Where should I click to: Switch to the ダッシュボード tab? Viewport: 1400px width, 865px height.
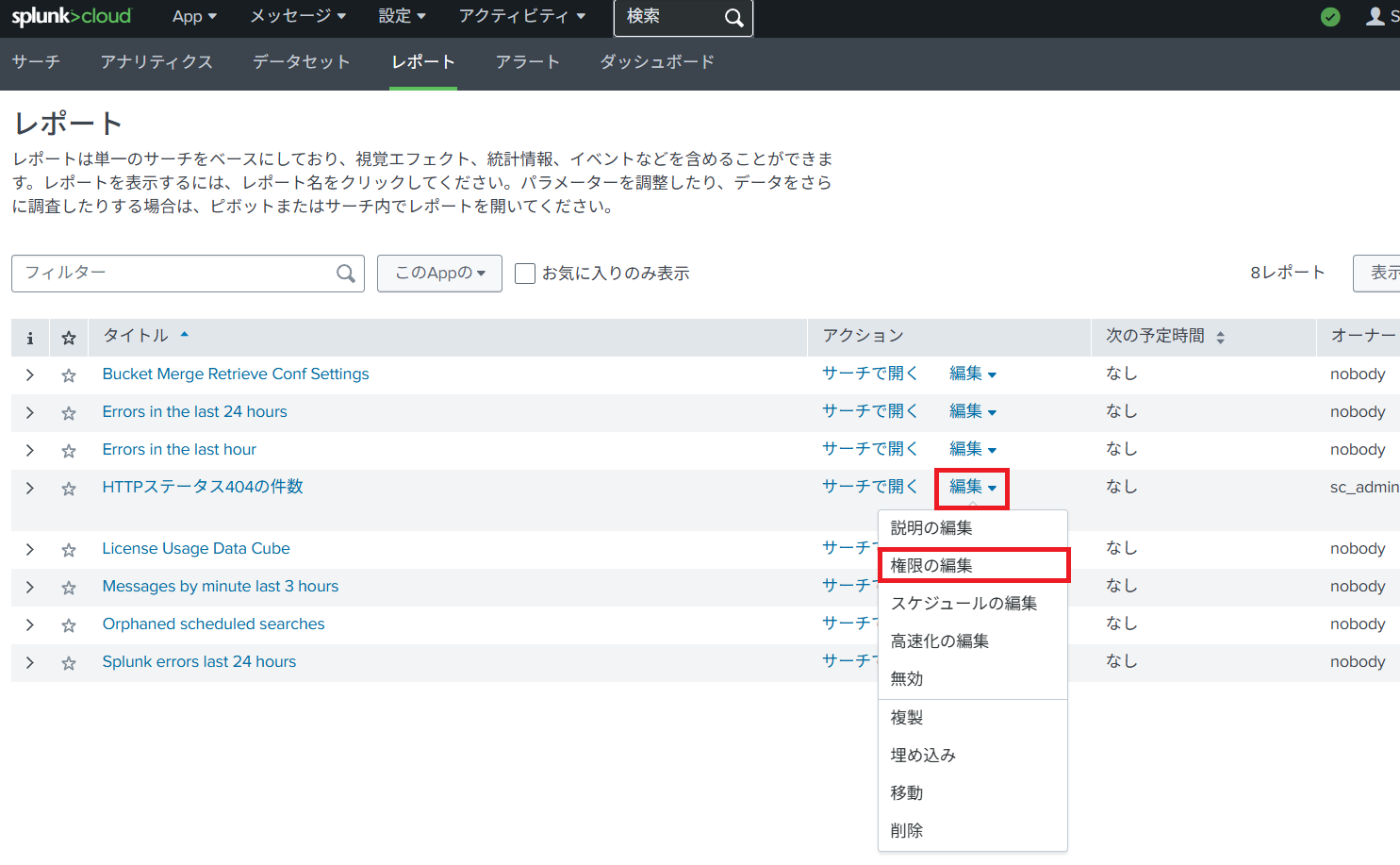657,62
